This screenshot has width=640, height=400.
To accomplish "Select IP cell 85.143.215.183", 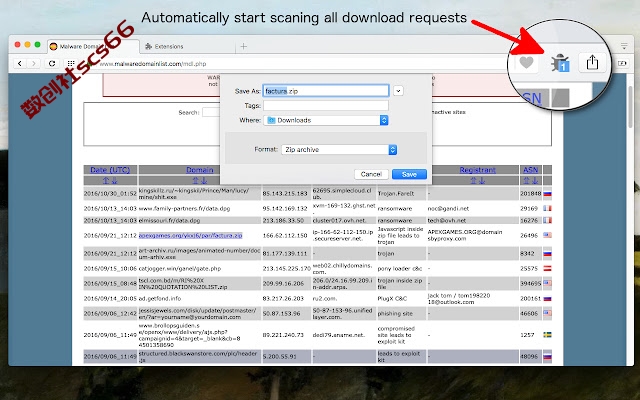I will pyautogui.click(x=285, y=193).
